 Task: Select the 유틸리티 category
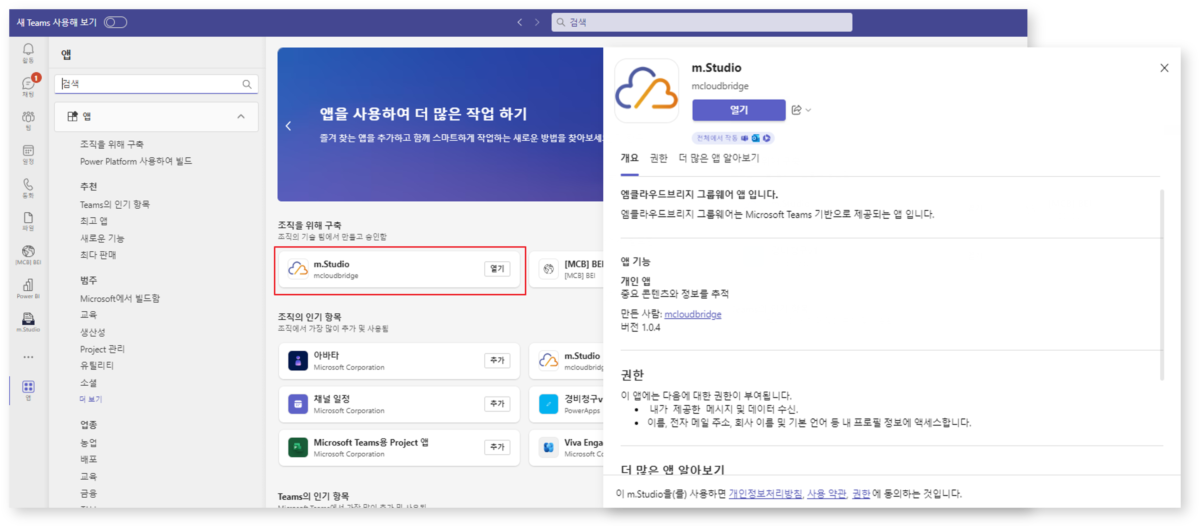click(97, 365)
